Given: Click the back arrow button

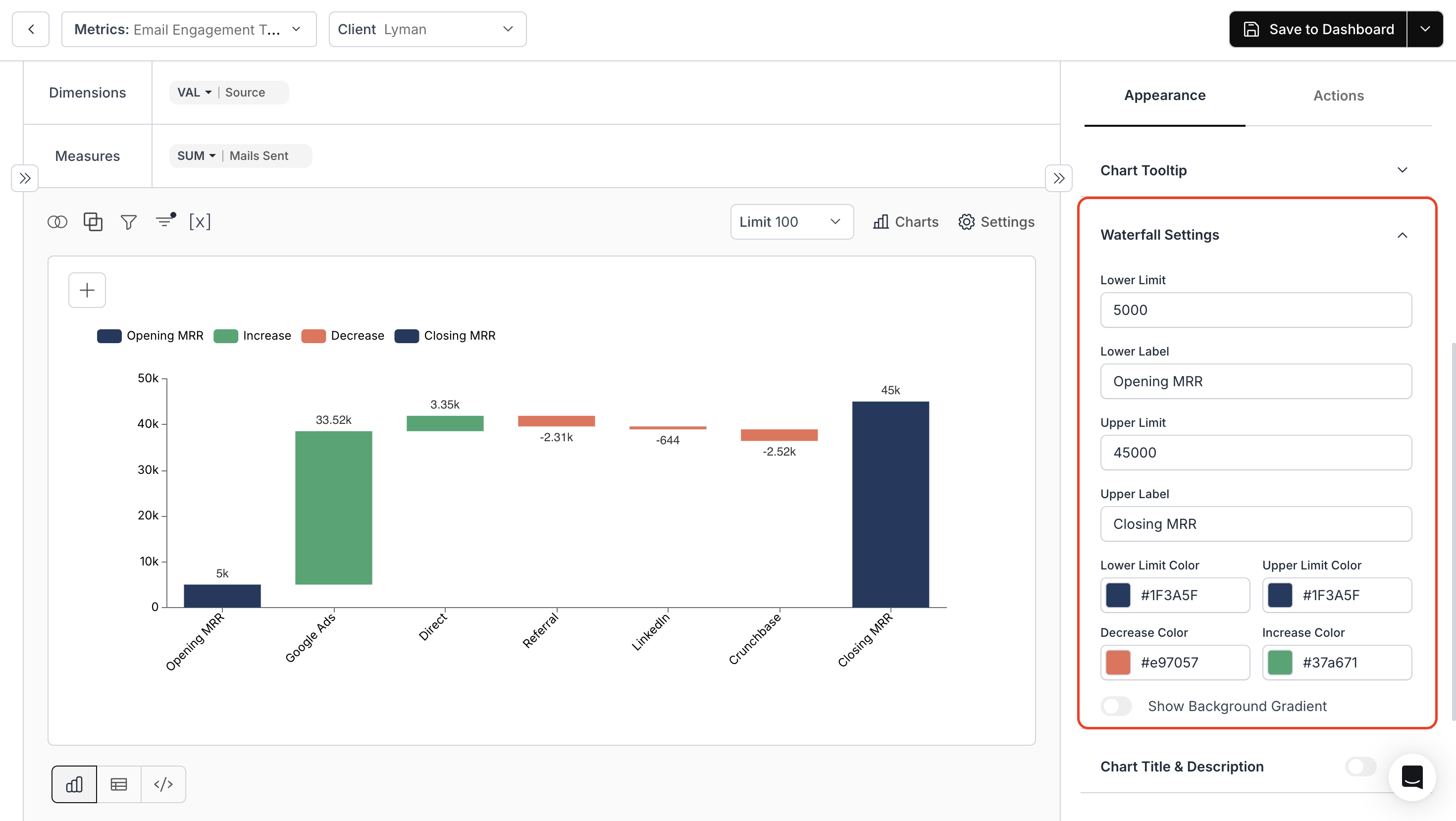Looking at the screenshot, I should tap(31, 29).
